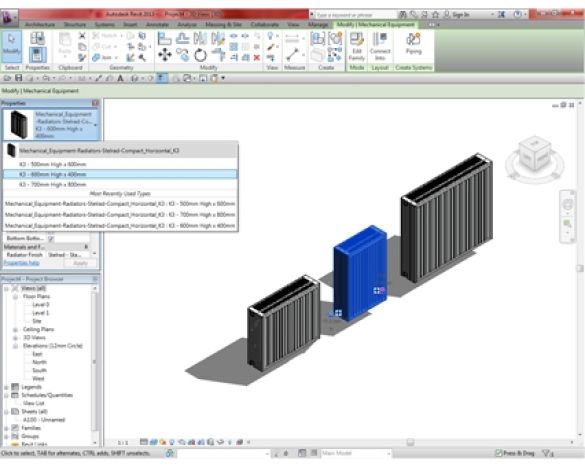The width and height of the screenshot is (585, 471).
Task: Select the Move tool in Modify panel
Action: 165,55
